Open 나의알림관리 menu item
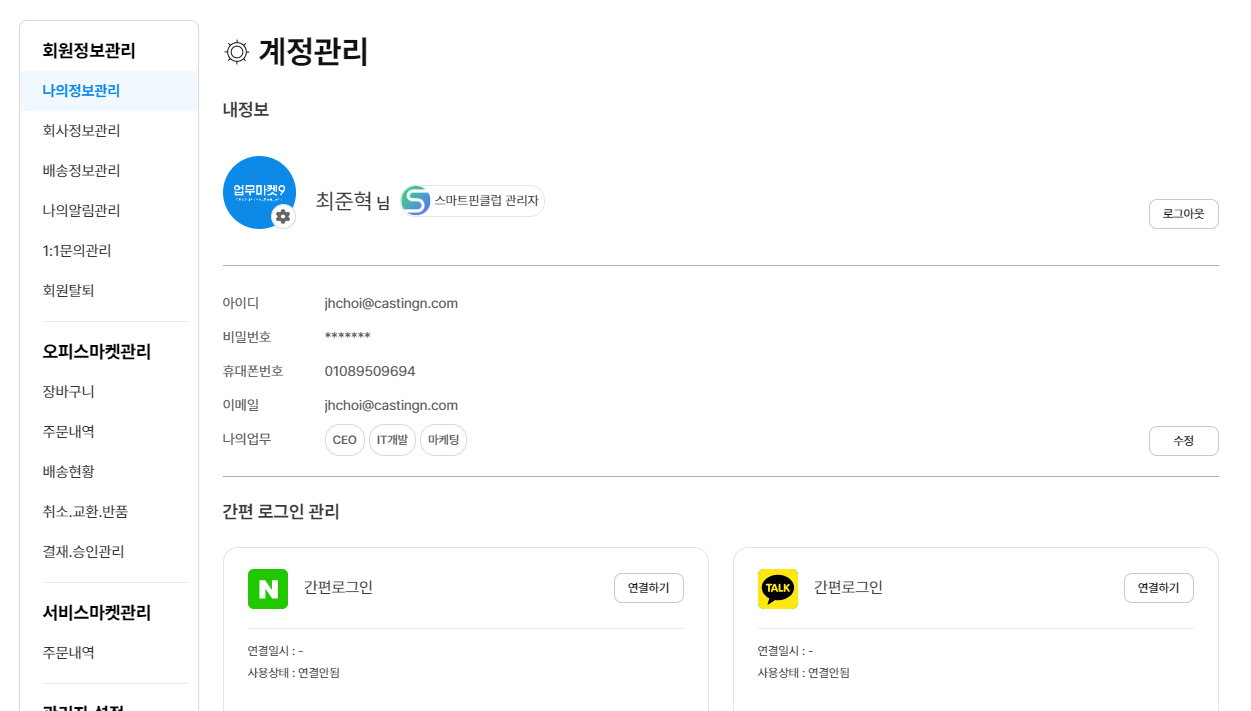 (81, 211)
